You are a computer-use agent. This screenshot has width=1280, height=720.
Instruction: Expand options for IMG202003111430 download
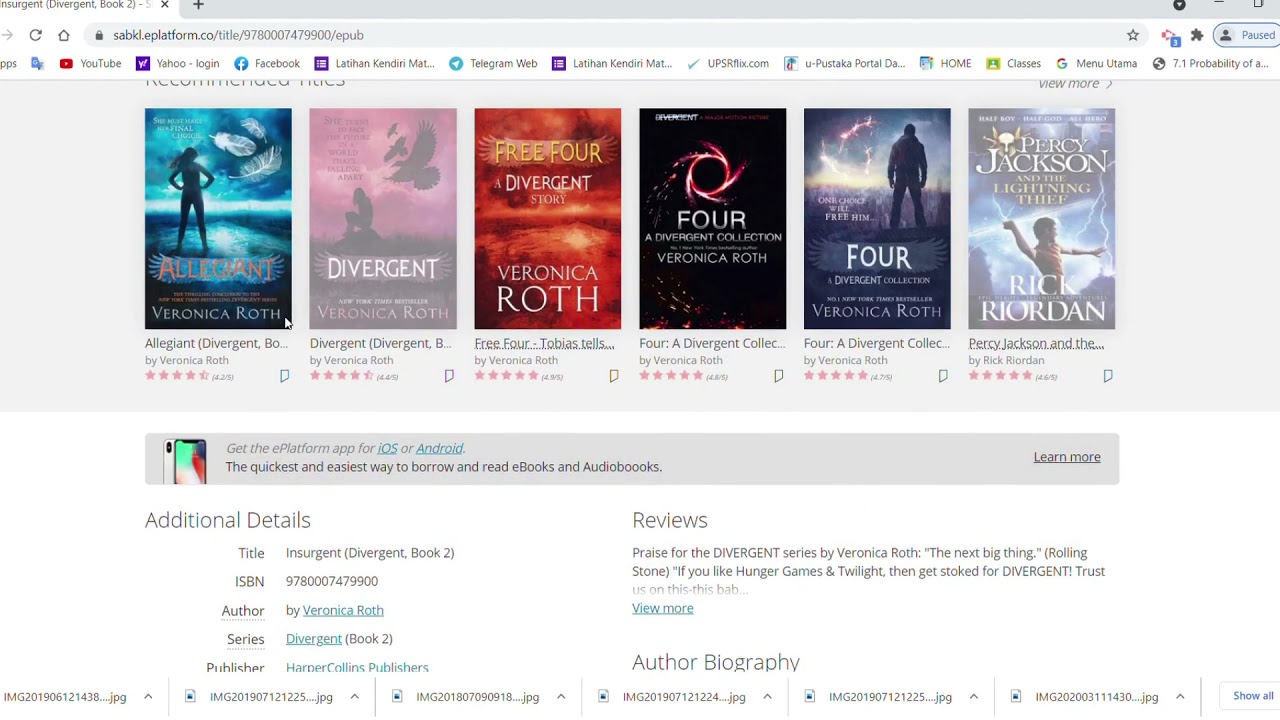pyautogui.click(x=1180, y=697)
